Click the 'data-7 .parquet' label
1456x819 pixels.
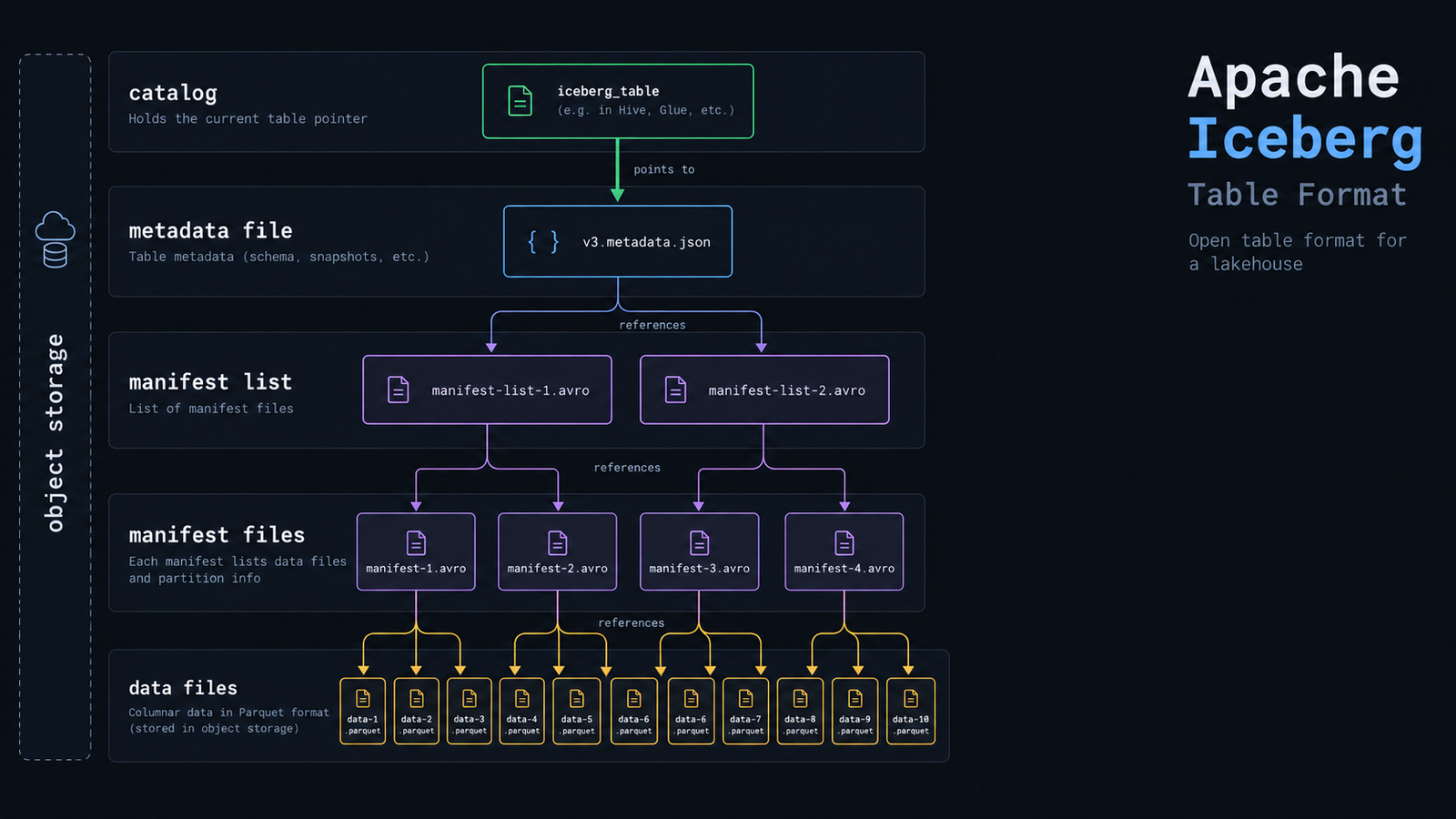click(x=746, y=725)
